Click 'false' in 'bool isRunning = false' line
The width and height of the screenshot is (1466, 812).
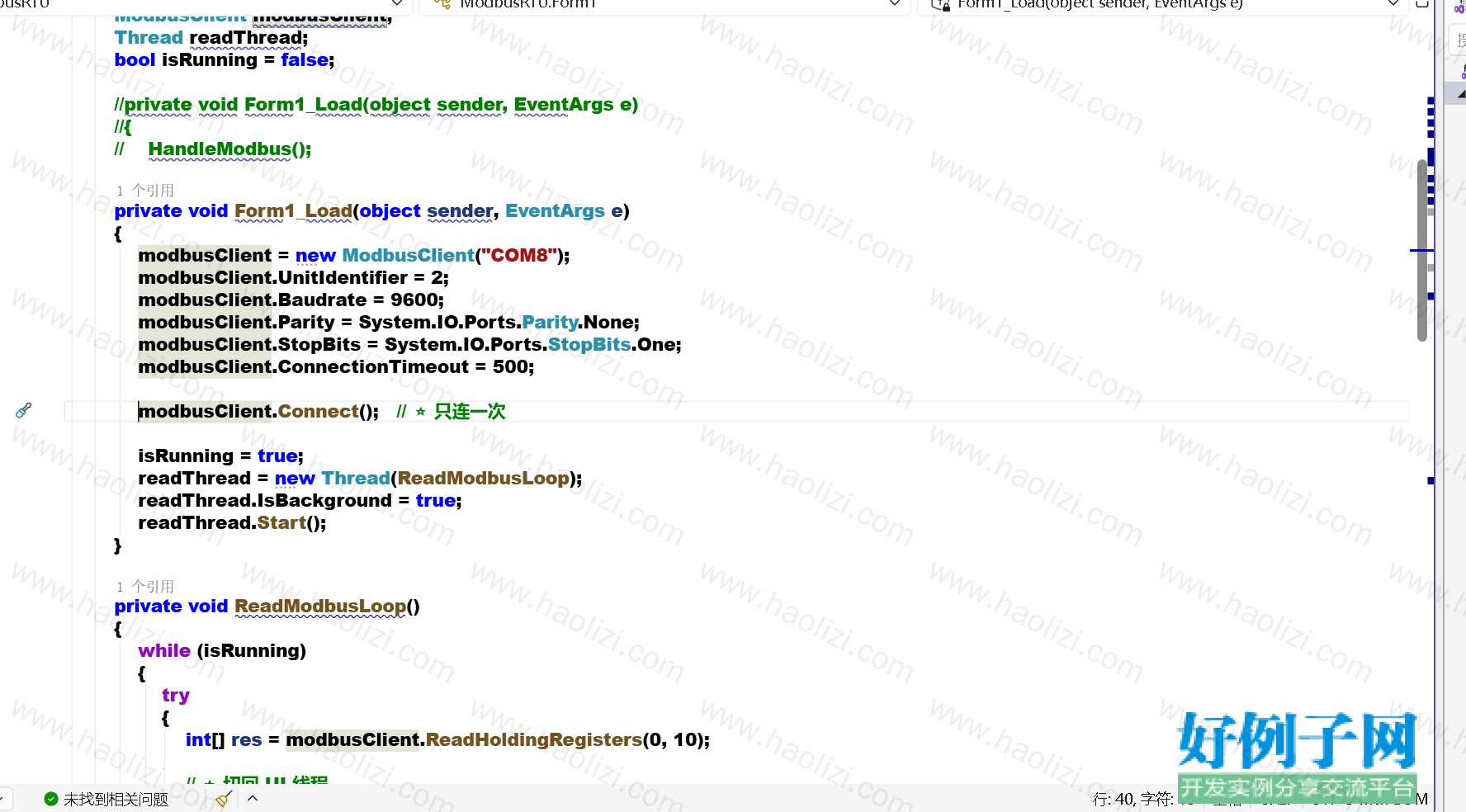click(305, 59)
